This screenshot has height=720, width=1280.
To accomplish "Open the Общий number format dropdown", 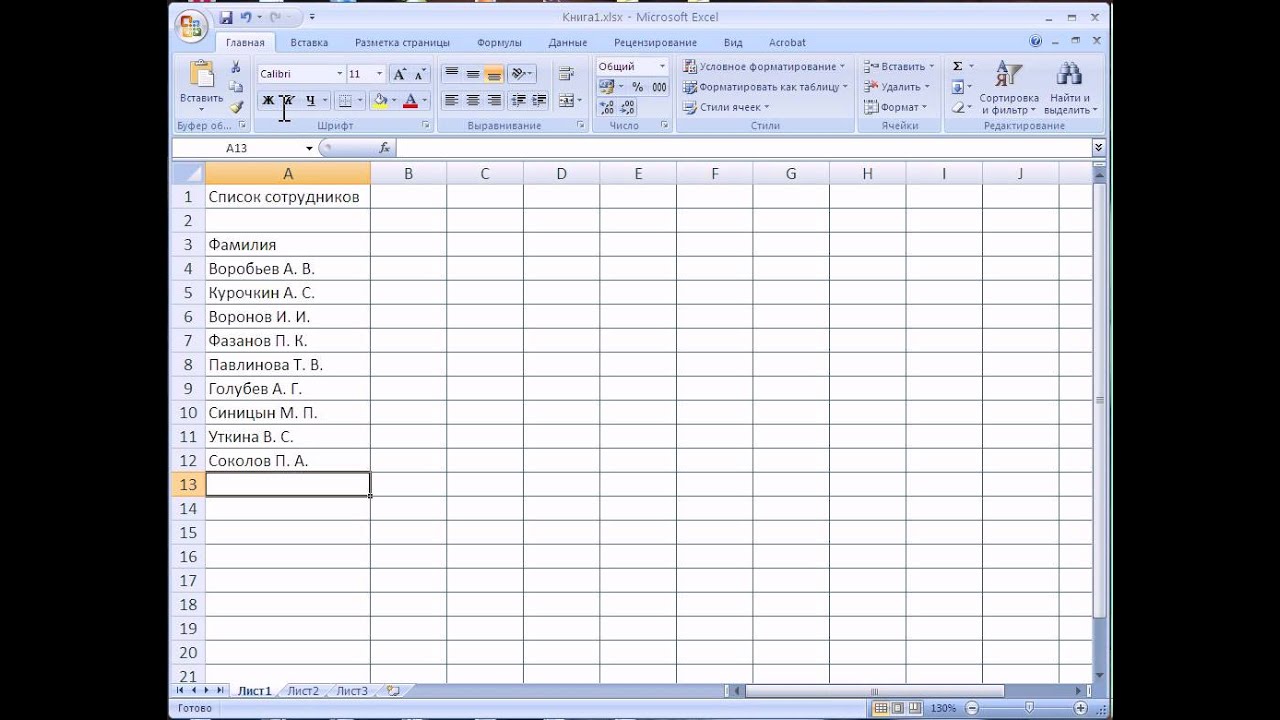I will coord(662,67).
